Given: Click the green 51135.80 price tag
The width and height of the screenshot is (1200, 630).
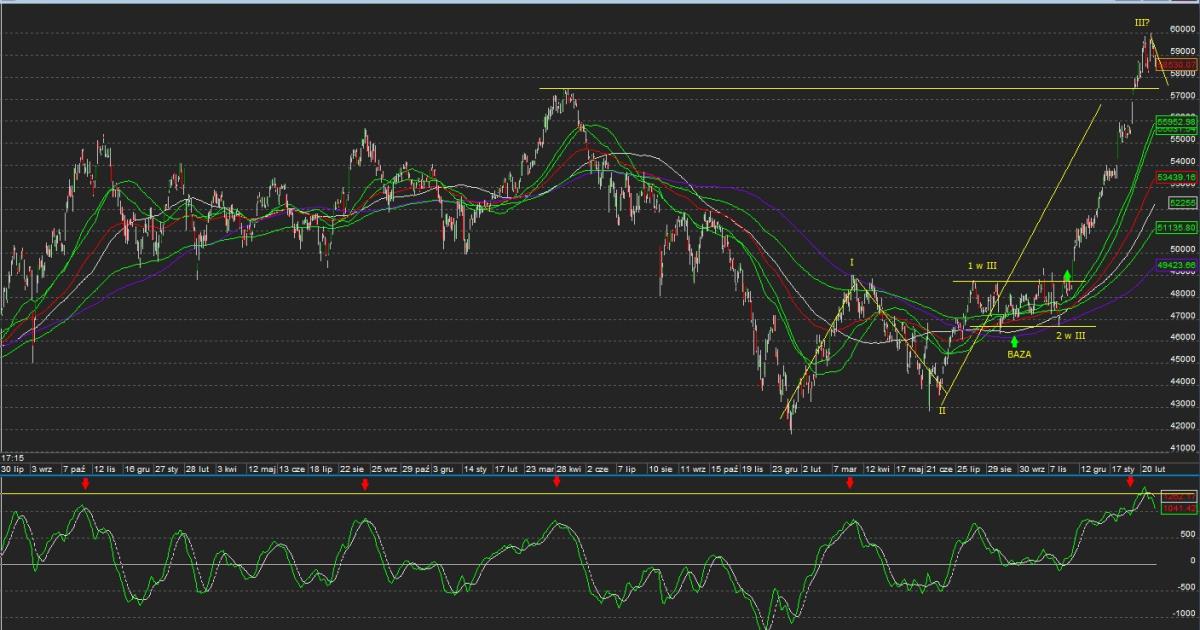Looking at the screenshot, I should (1176, 228).
